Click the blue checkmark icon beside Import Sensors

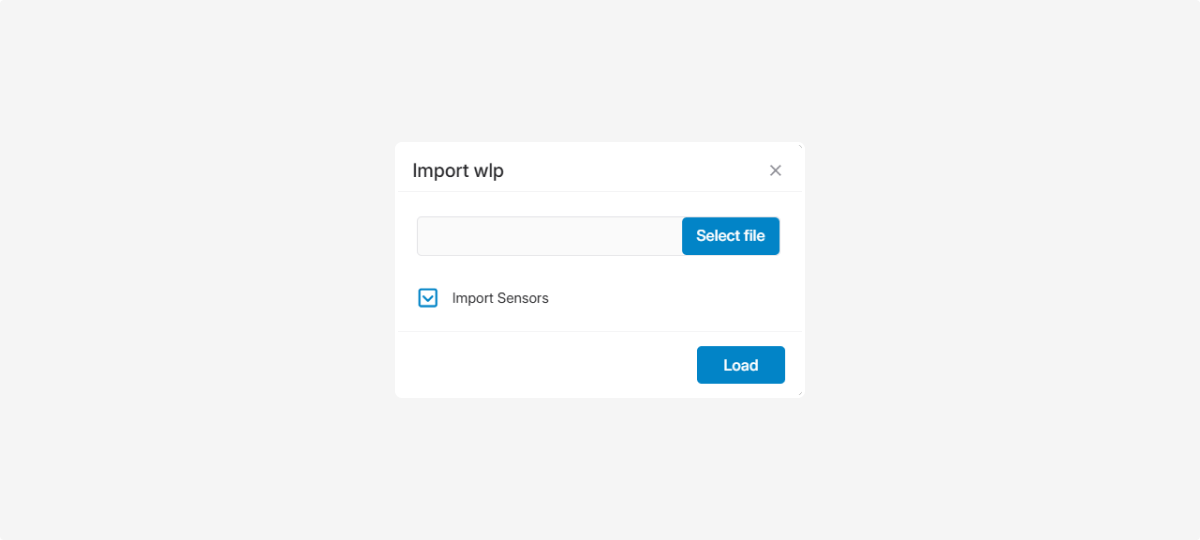point(428,298)
